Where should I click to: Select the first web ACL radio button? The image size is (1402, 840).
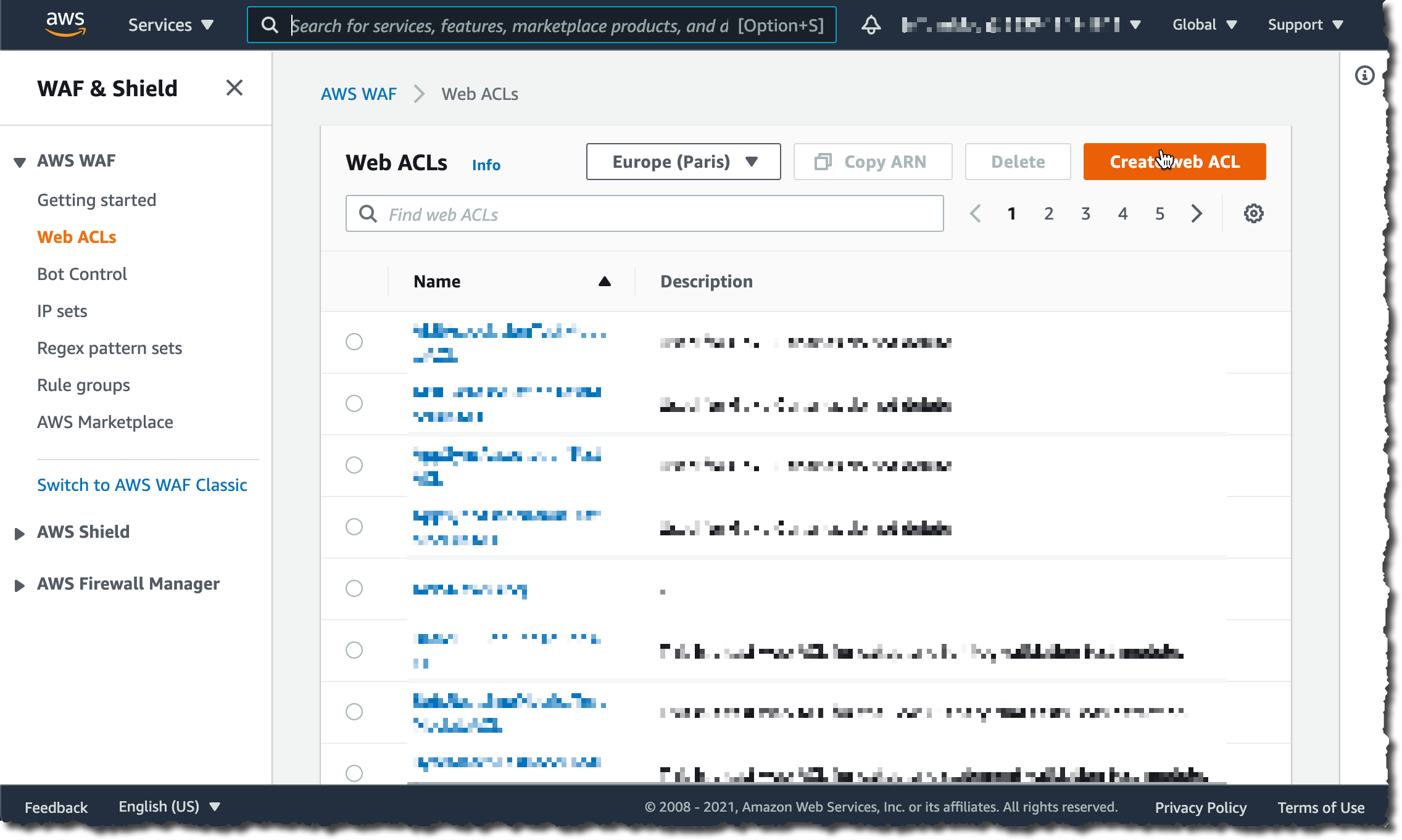coord(354,342)
